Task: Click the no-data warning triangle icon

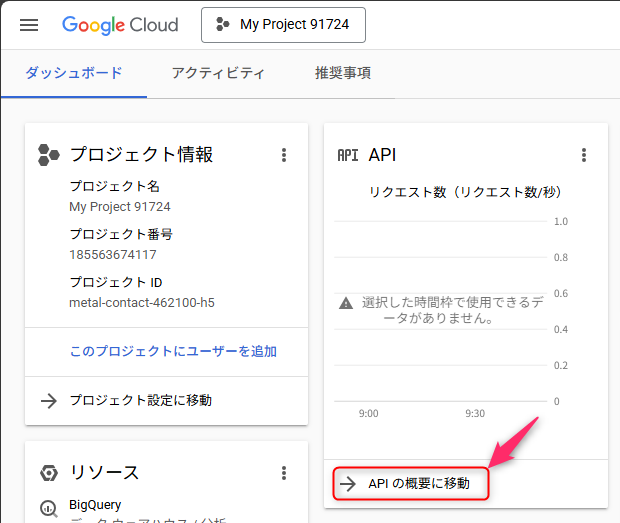Action: tap(346, 303)
